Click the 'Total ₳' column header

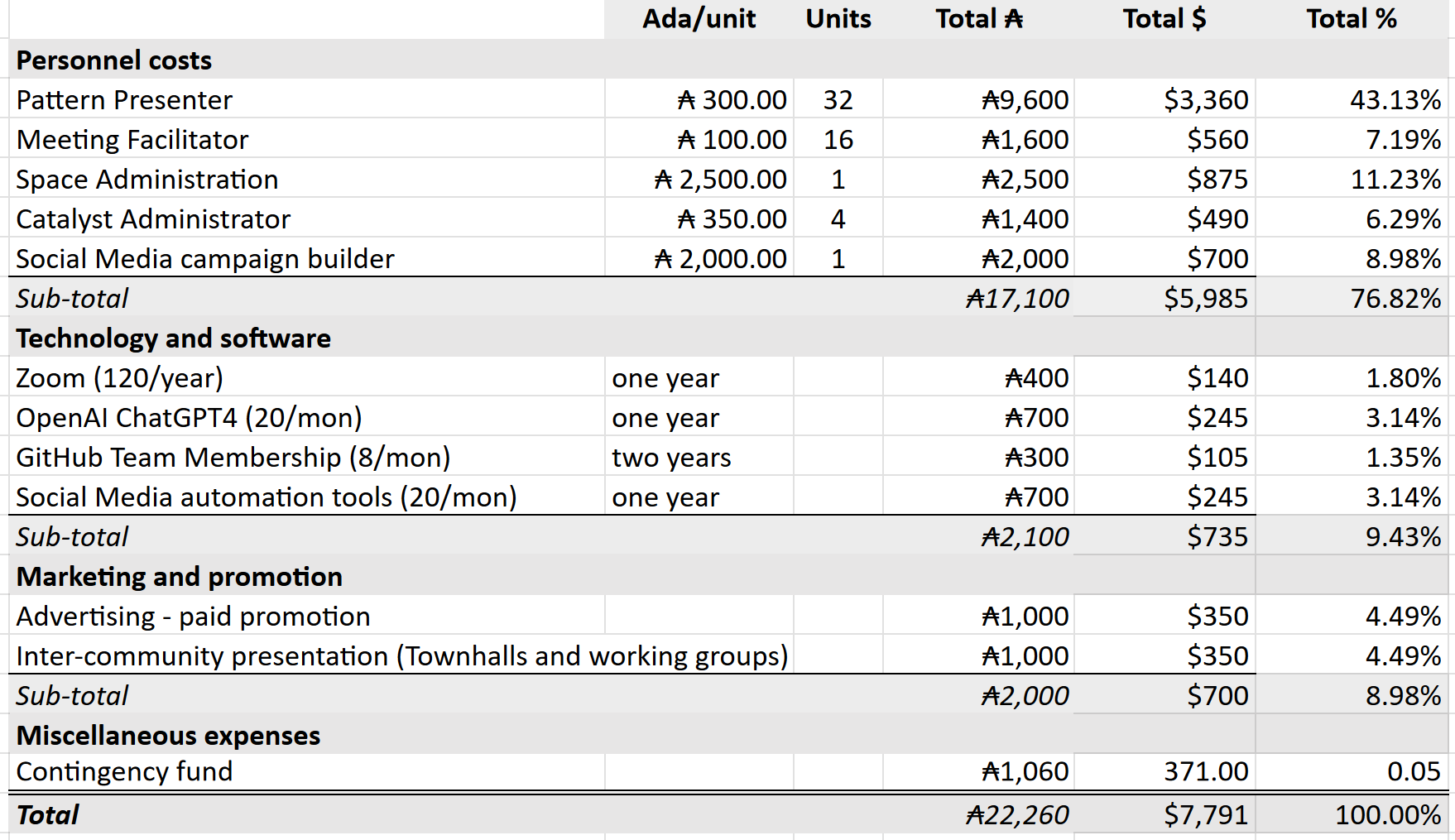pyautogui.click(x=979, y=18)
